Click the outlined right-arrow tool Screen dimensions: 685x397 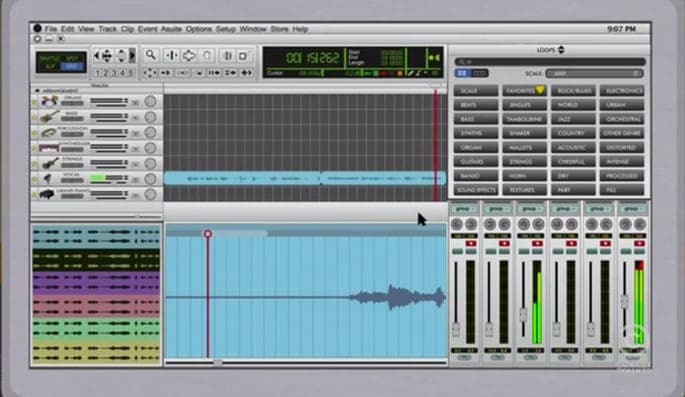click(189, 56)
